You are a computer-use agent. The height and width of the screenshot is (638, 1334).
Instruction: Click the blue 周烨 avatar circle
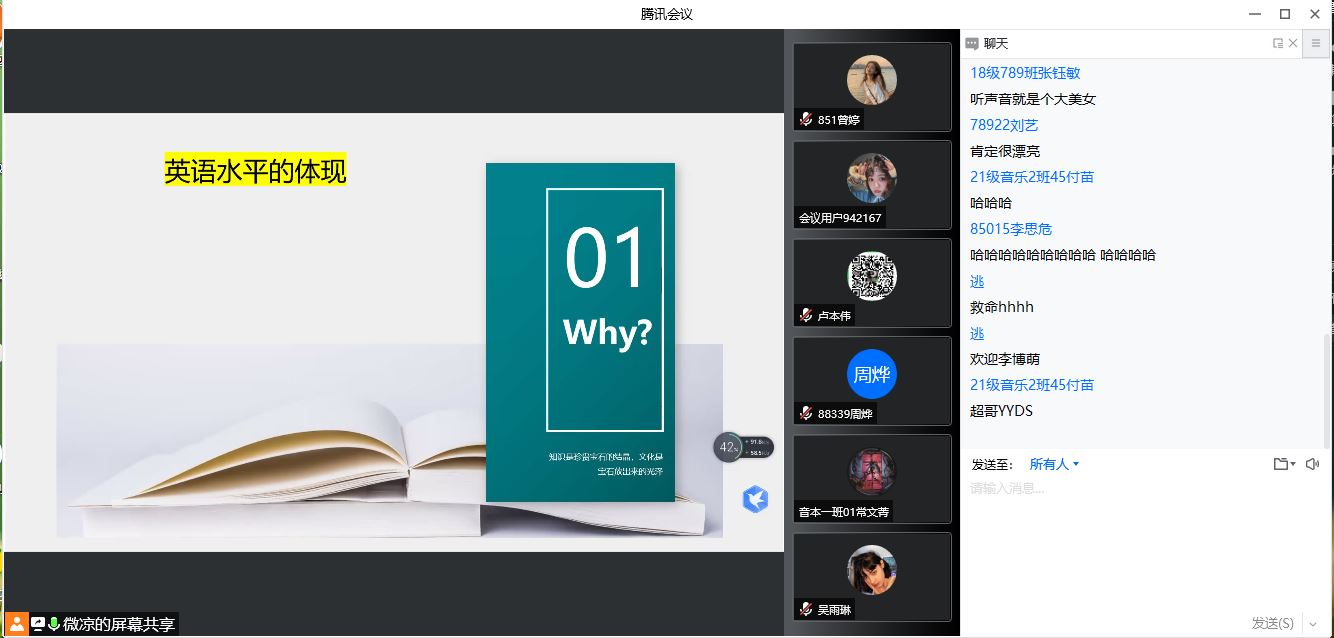coord(871,375)
